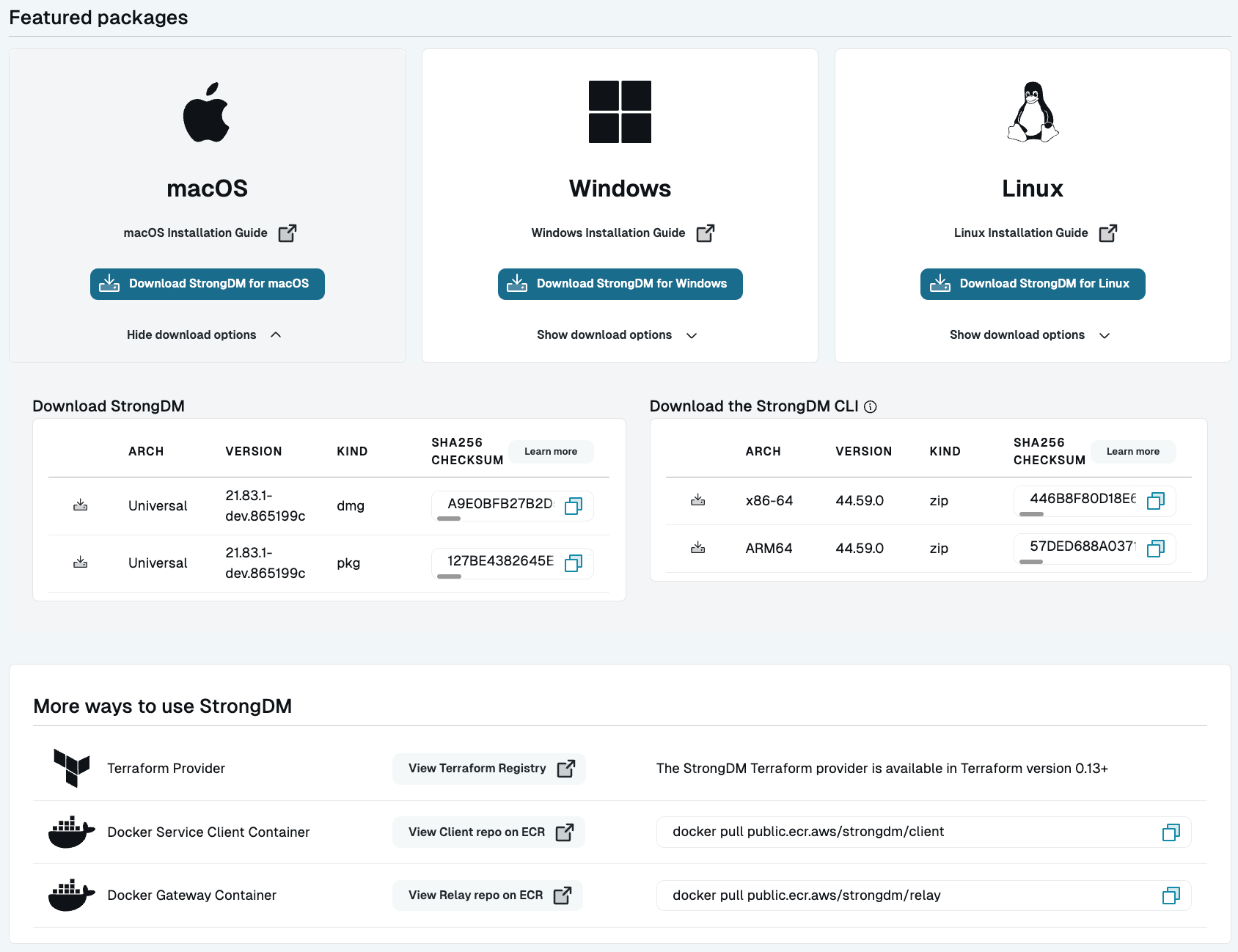Download StrongDM for Linux
1238x952 pixels.
[x=1033, y=284]
